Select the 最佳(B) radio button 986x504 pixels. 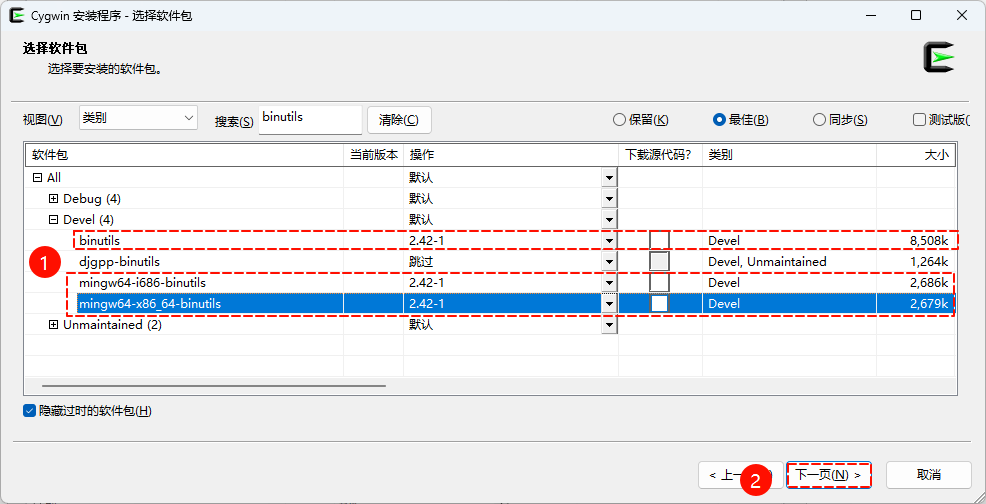(740, 120)
